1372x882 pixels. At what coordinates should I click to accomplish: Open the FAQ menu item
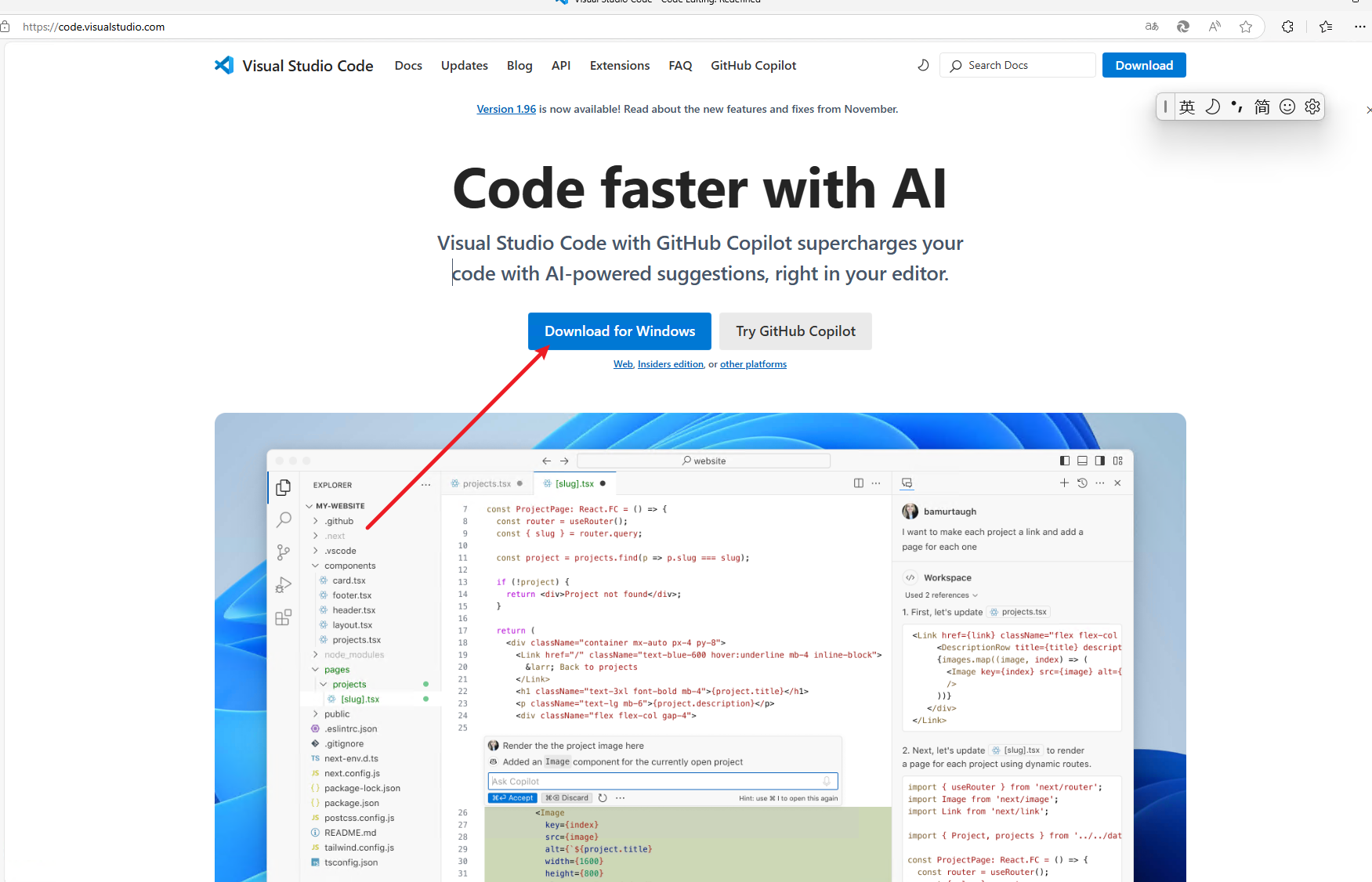(680, 66)
